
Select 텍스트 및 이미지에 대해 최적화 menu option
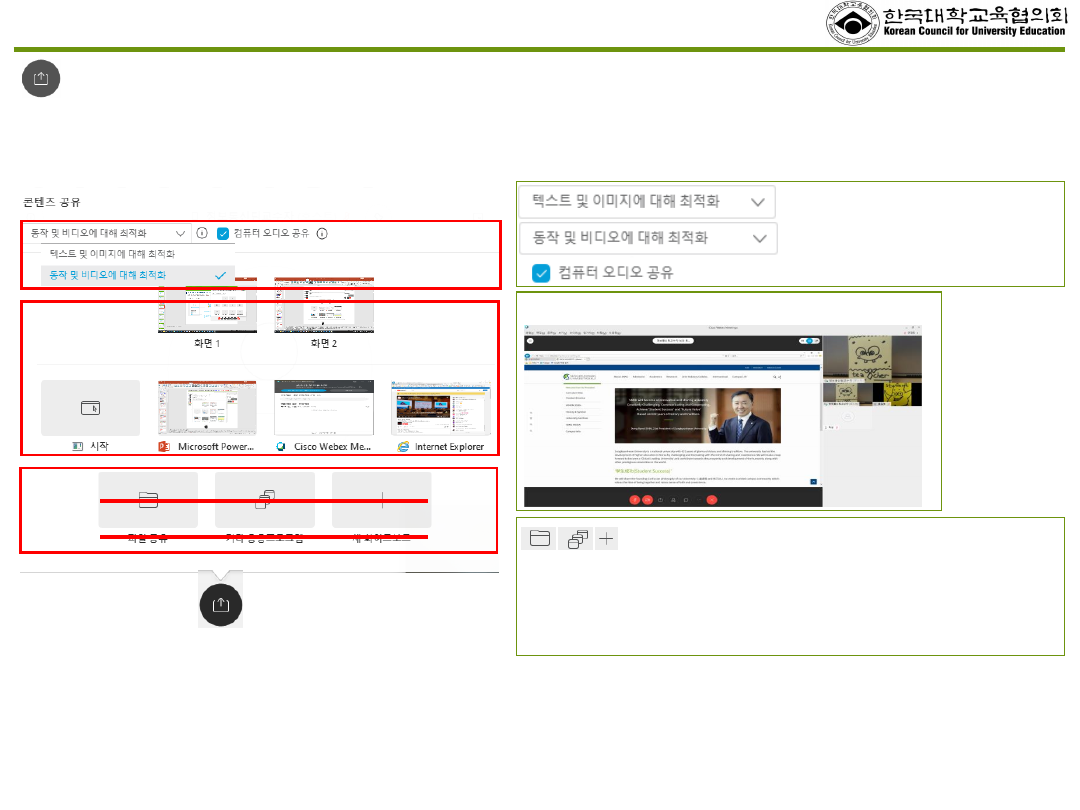pos(119,254)
